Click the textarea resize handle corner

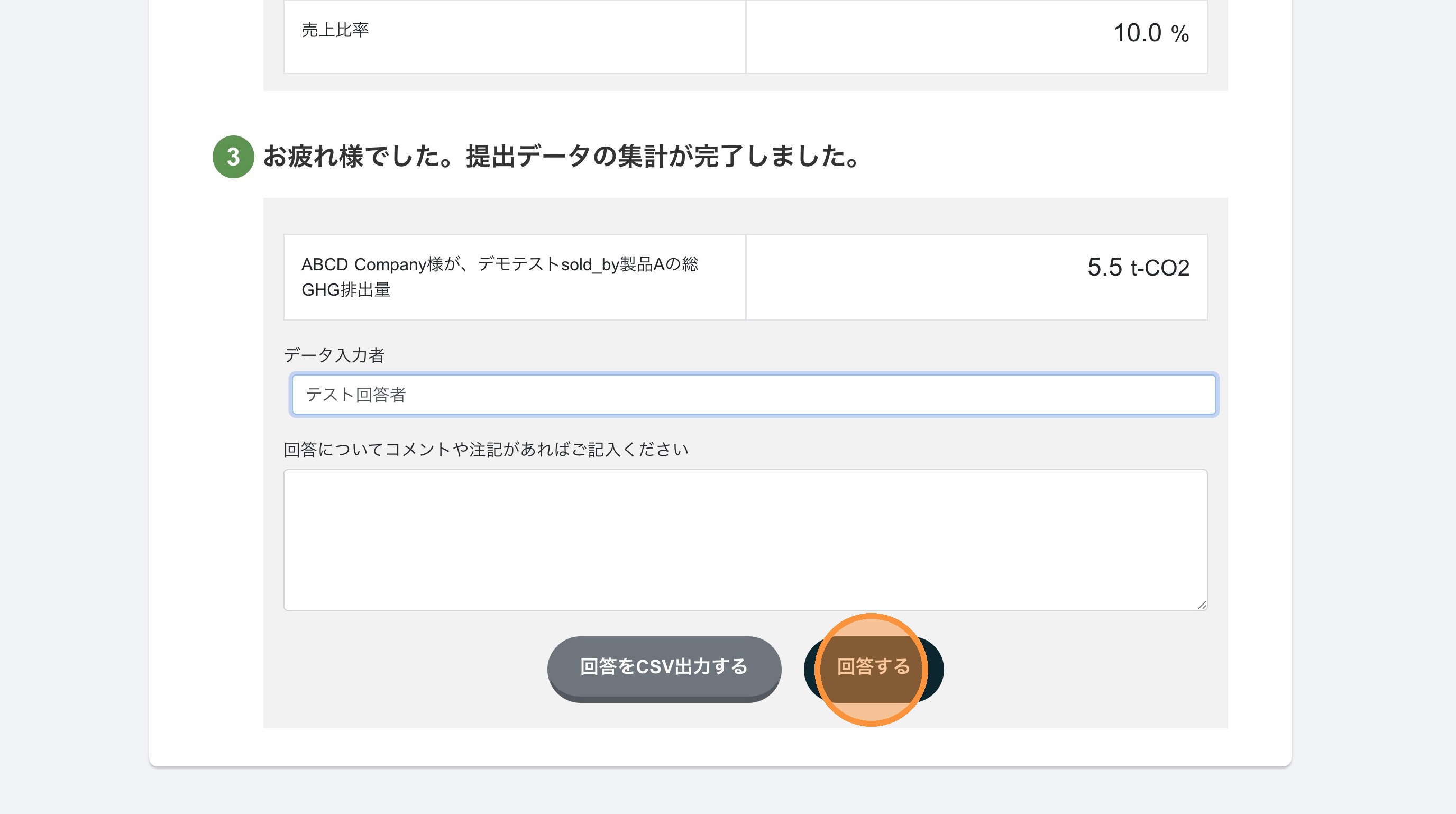point(1202,605)
